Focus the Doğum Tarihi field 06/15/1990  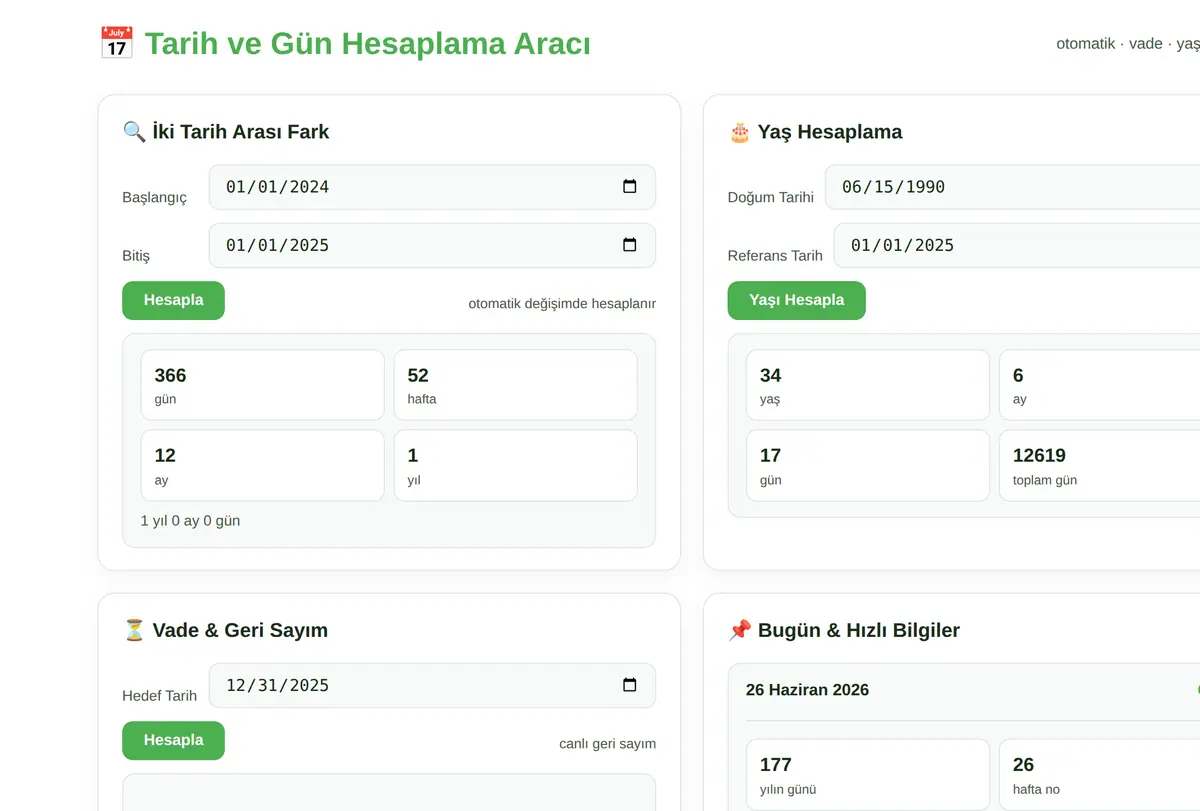point(1012,187)
